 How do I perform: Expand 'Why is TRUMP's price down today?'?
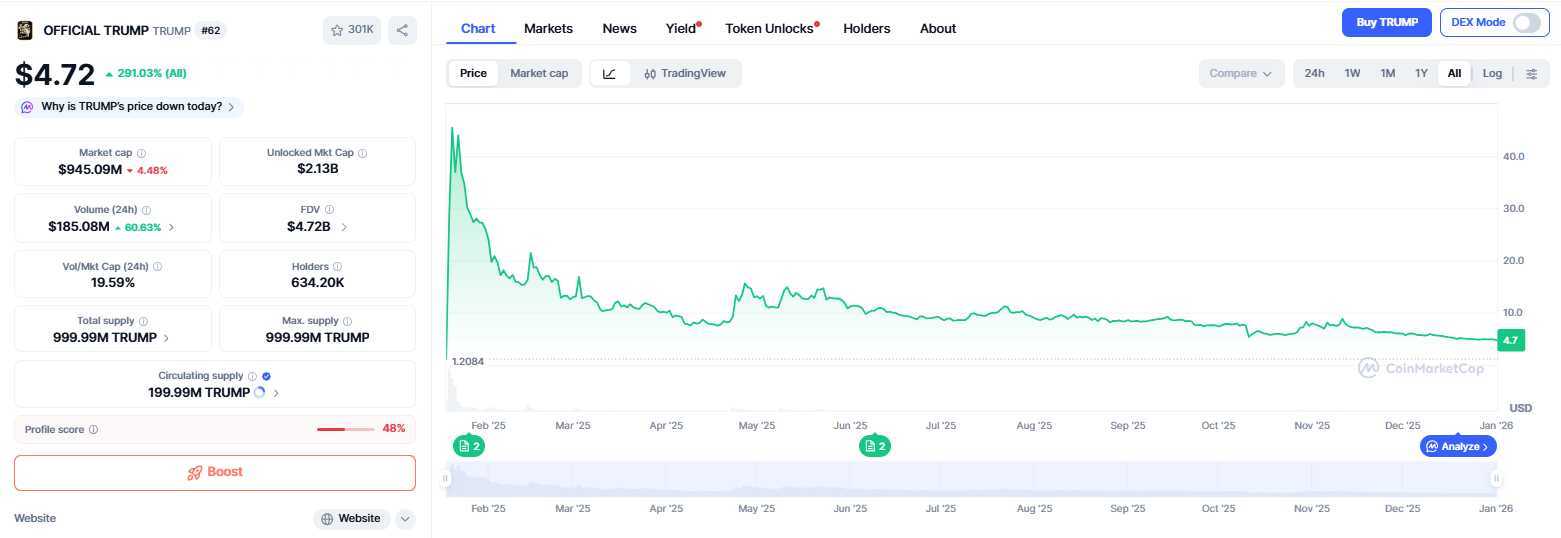130,106
